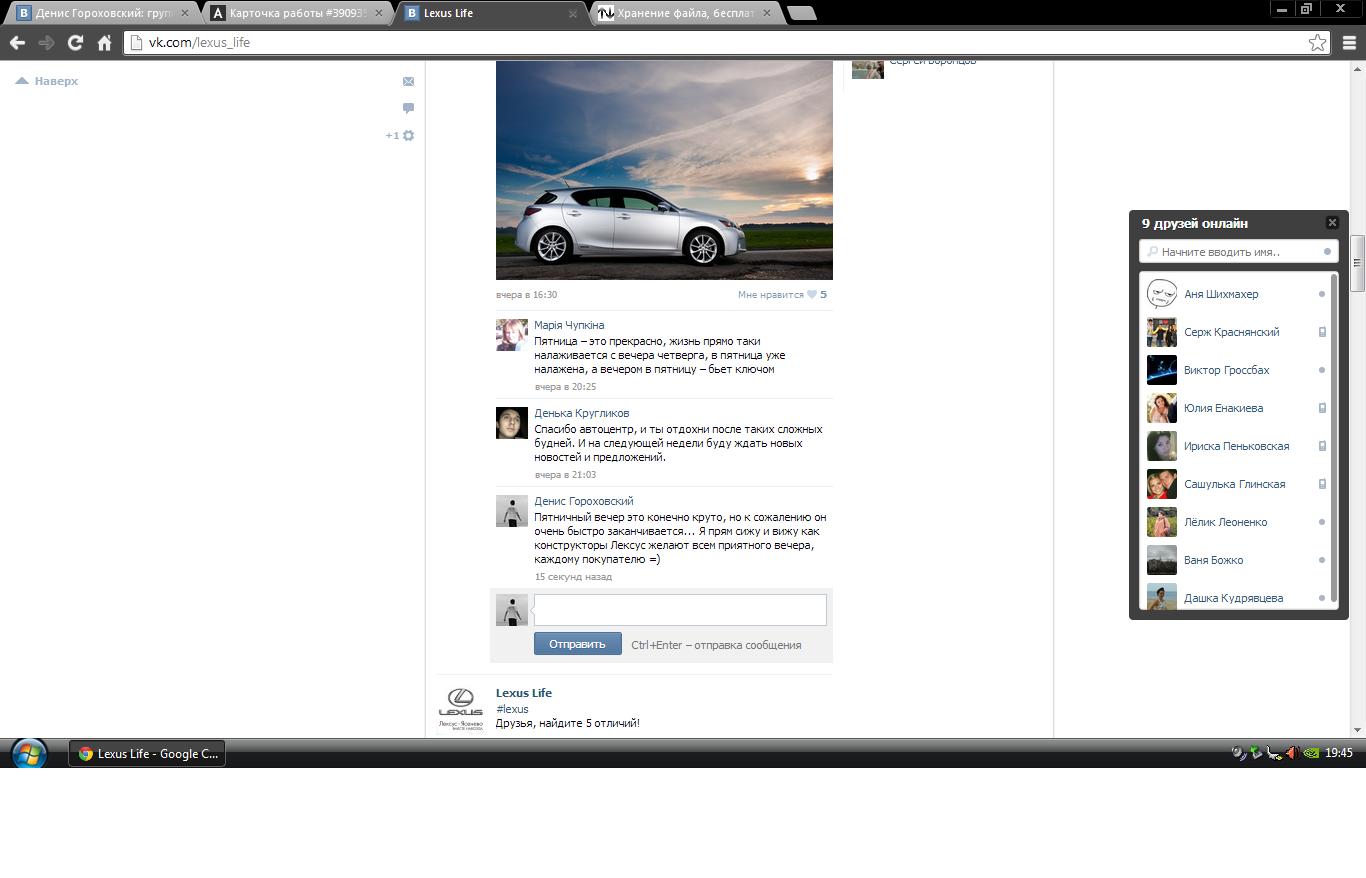Open the Lexus Life Chrome taskbar button
1366x878 pixels.
click(147, 753)
